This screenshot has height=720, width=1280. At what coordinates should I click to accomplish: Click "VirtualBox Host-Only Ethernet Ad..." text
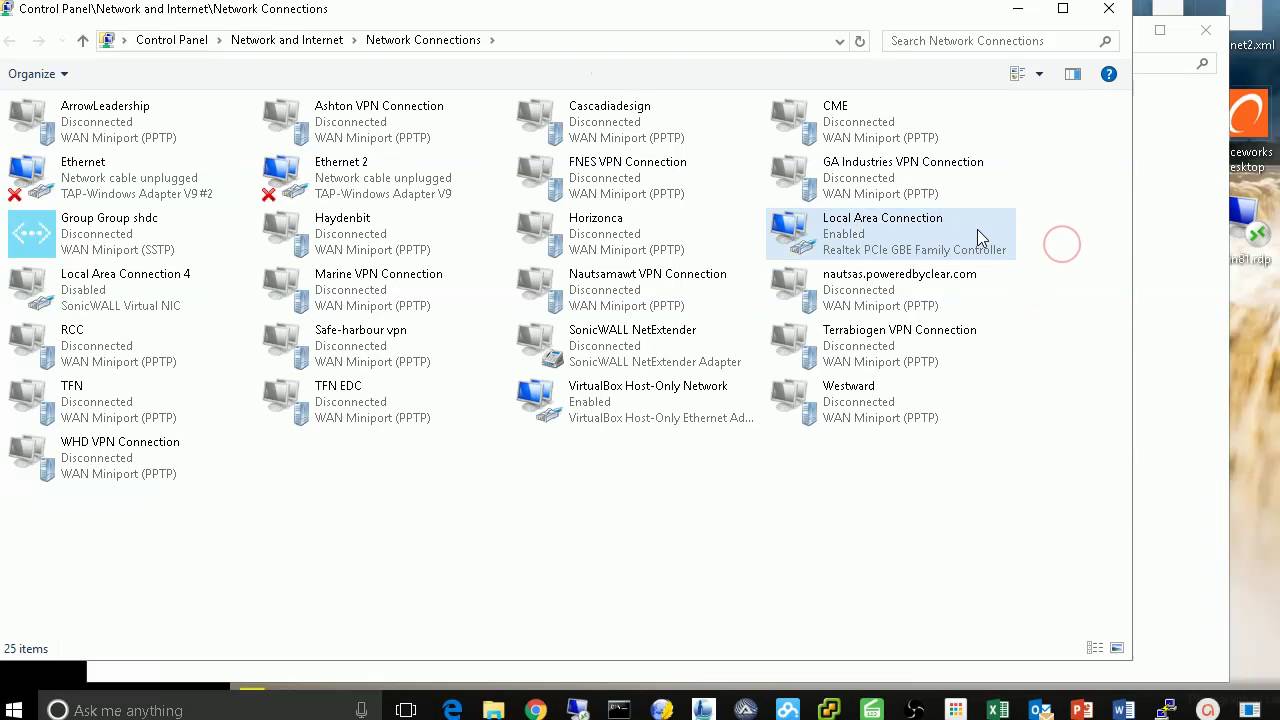(661, 418)
